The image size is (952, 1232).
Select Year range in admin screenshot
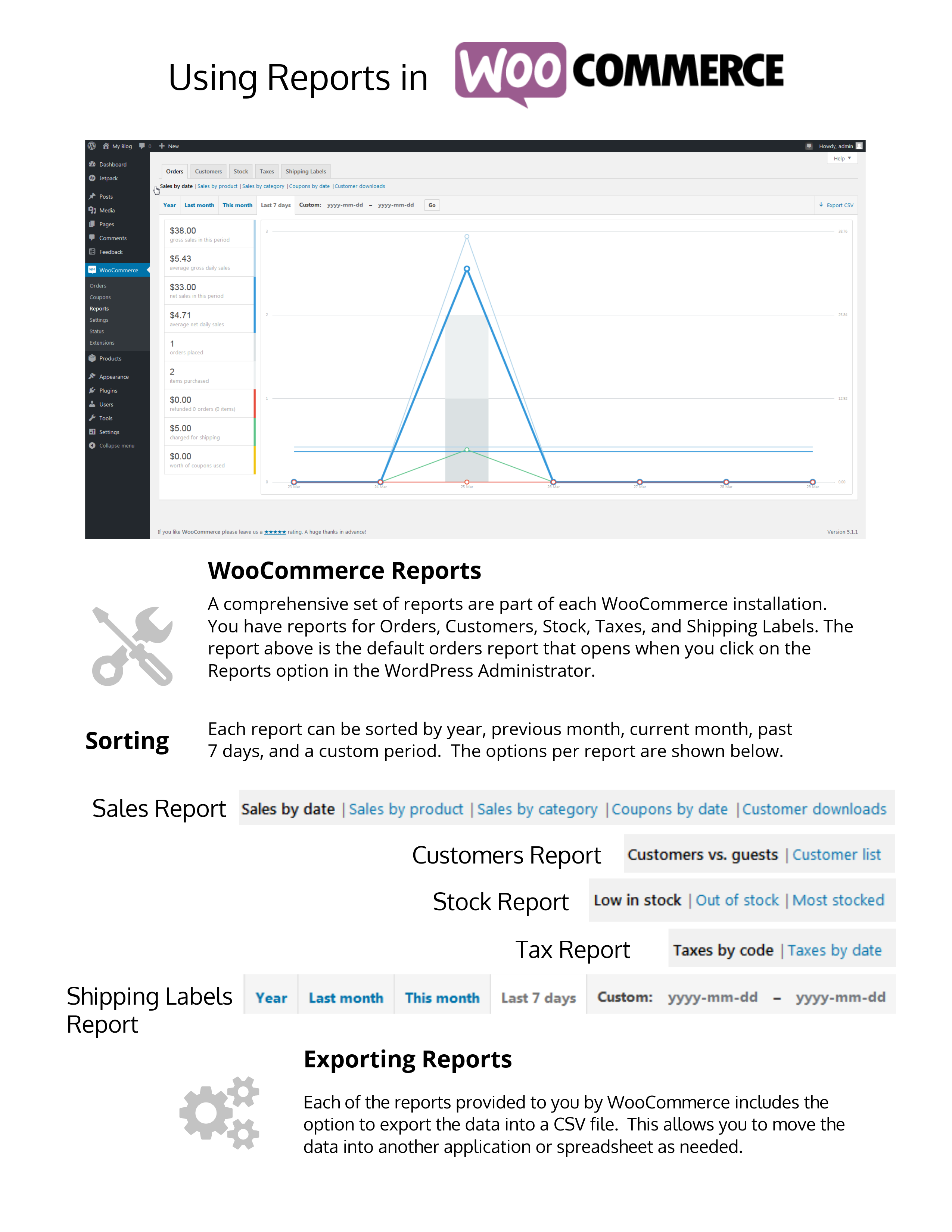(x=169, y=205)
